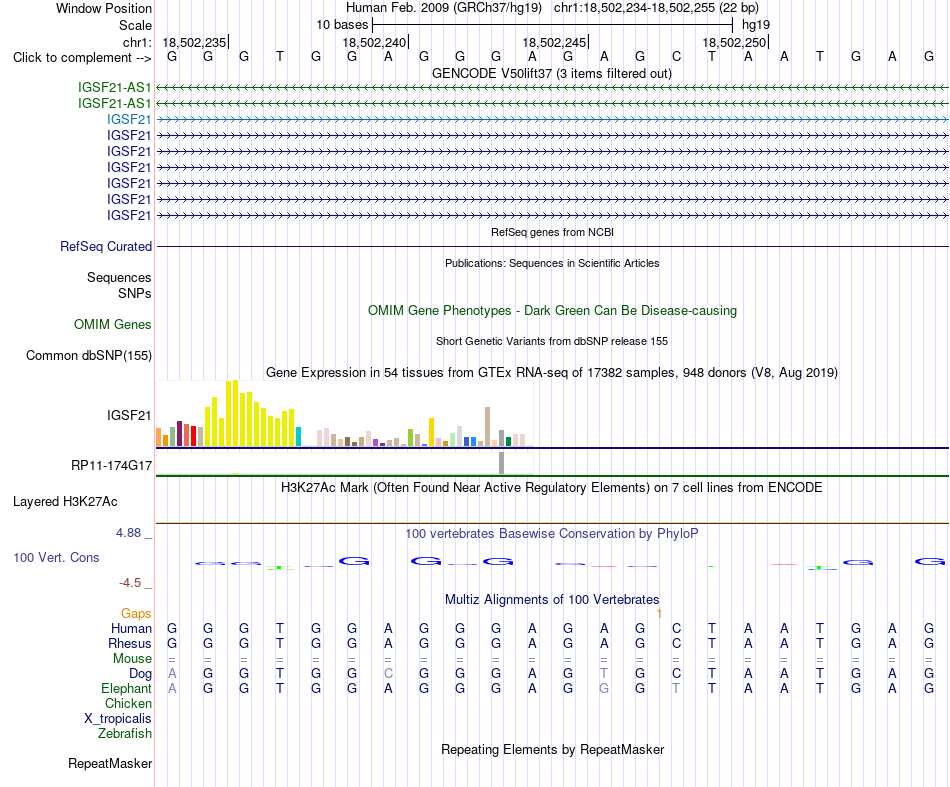The width and height of the screenshot is (950, 787).
Task: Click the Scale label
Action: (135, 25)
